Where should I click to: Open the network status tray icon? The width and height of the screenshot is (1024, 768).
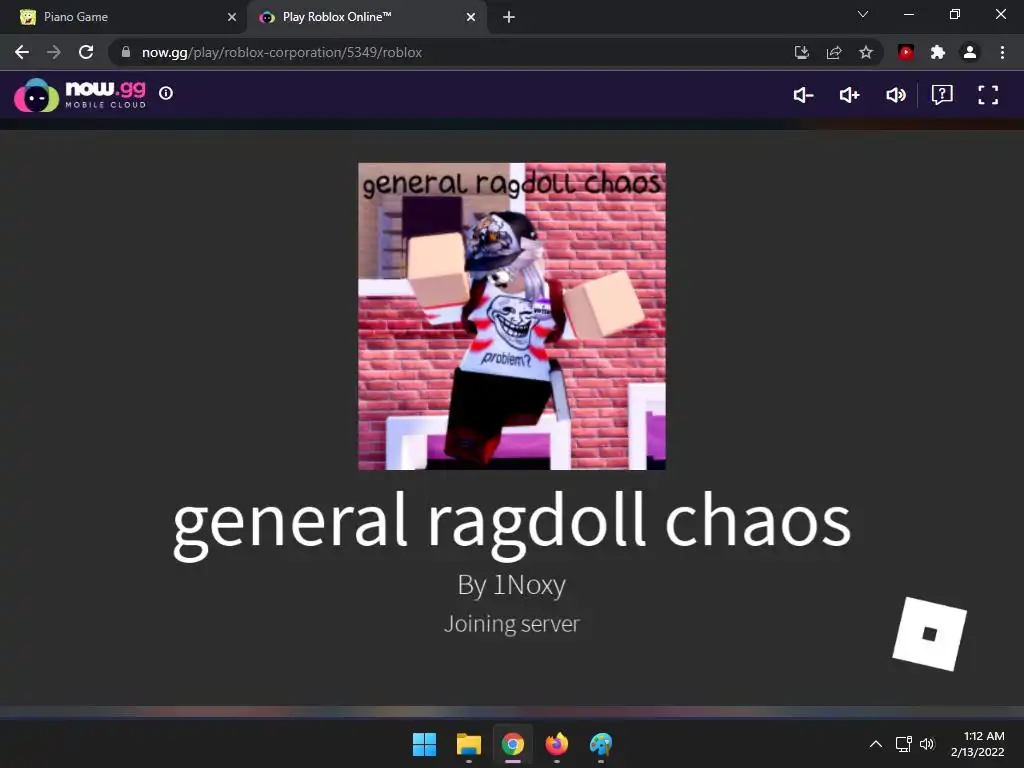tap(904, 744)
